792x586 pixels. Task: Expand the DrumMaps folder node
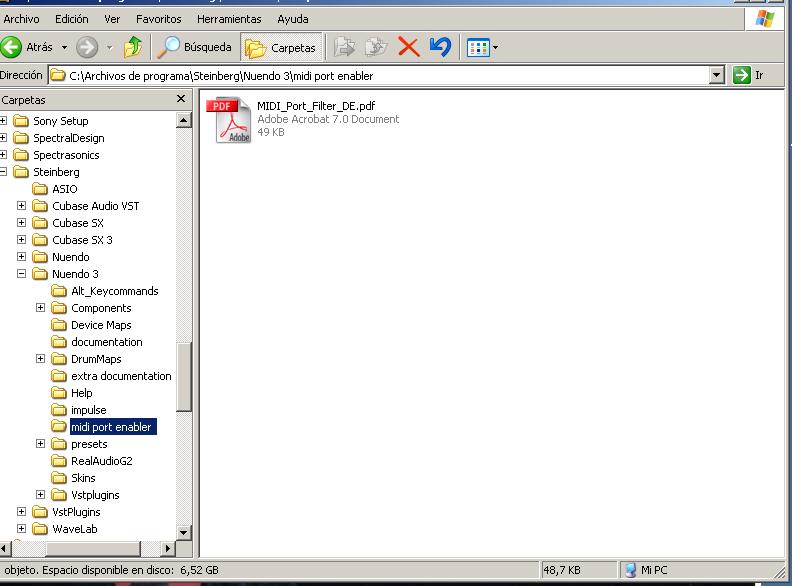(40, 359)
